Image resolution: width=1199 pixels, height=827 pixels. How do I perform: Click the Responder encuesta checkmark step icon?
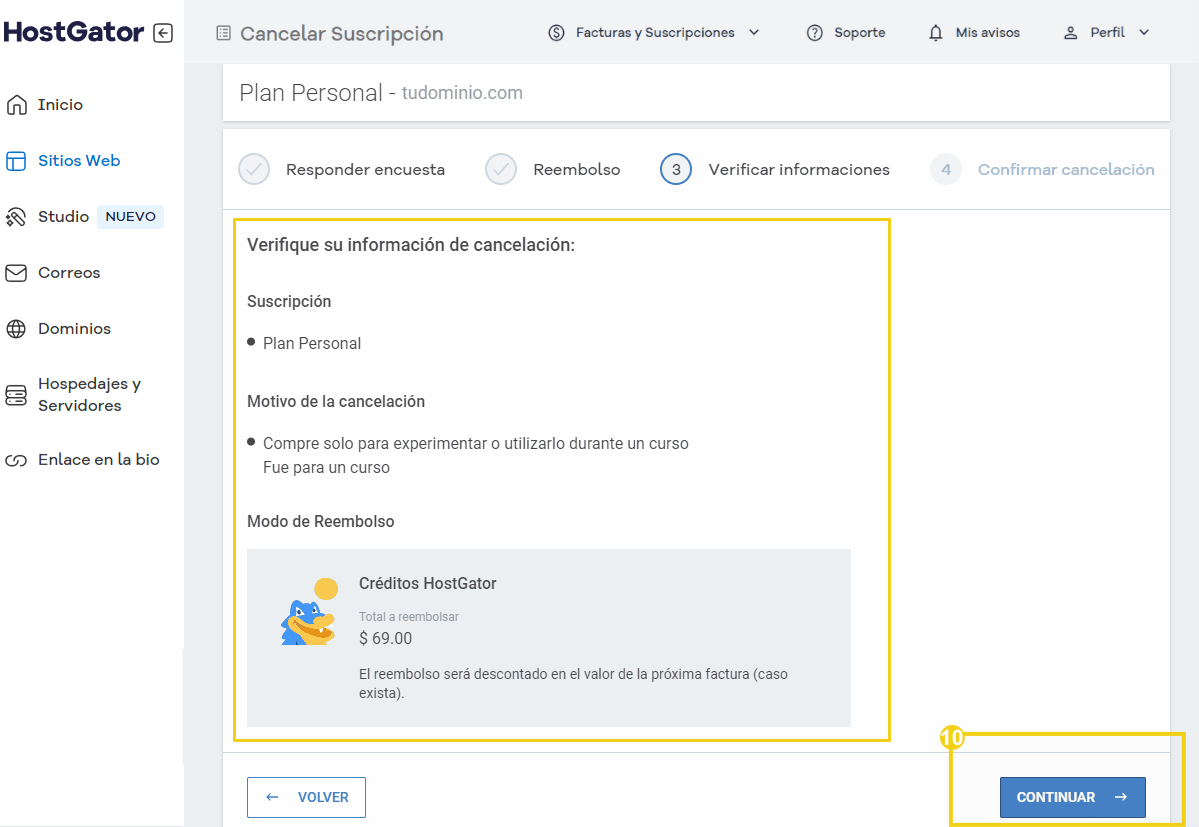point(254,169)
